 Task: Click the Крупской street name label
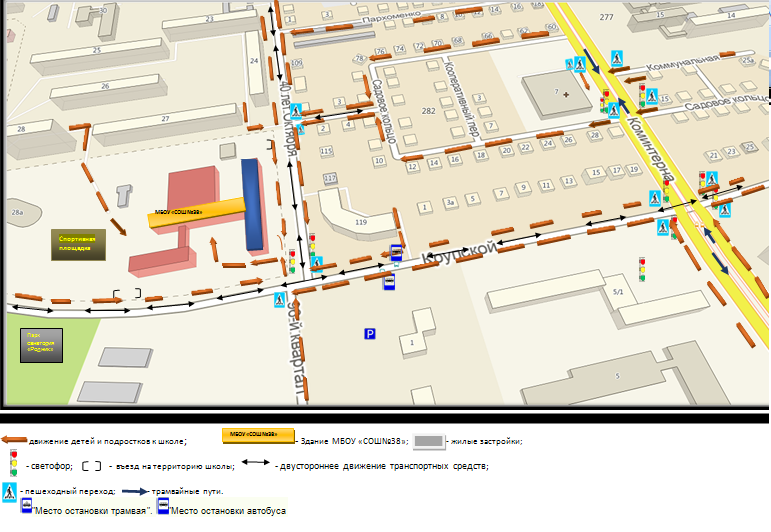(x=460, y=252)
